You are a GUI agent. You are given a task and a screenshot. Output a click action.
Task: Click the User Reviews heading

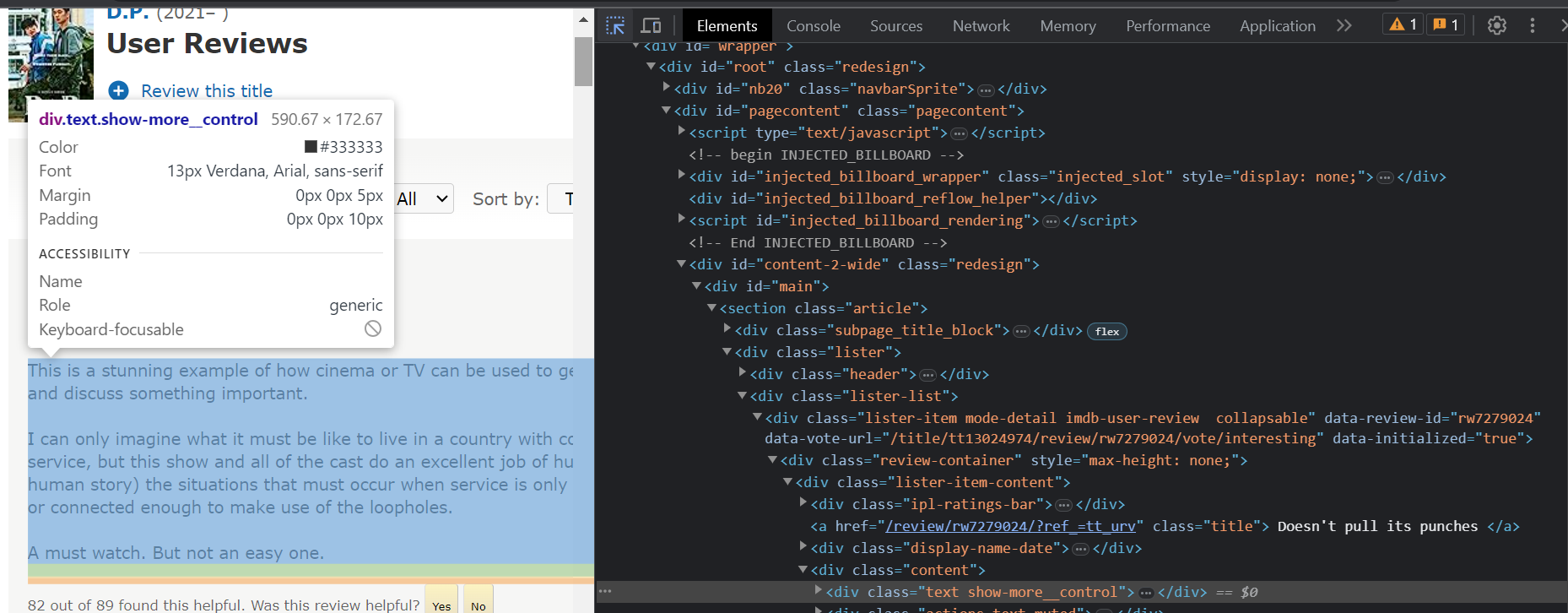[x=207, y=43]
